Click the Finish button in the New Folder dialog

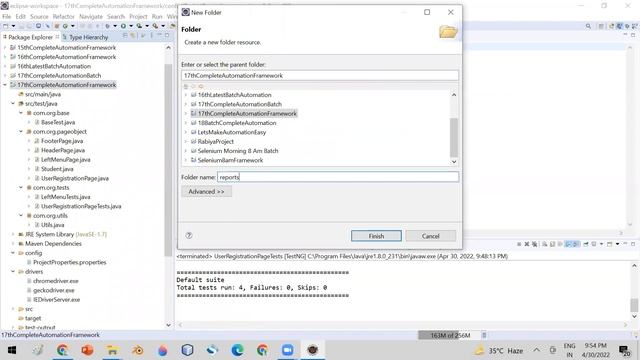click(376, 236)
